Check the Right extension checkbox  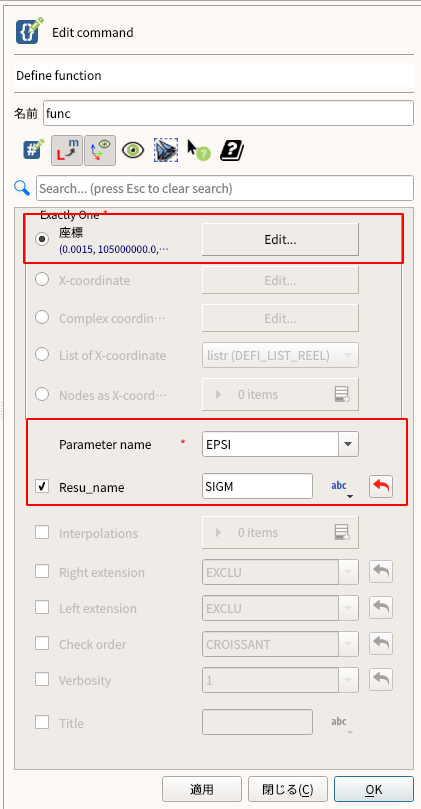click(x=42, y=572)
